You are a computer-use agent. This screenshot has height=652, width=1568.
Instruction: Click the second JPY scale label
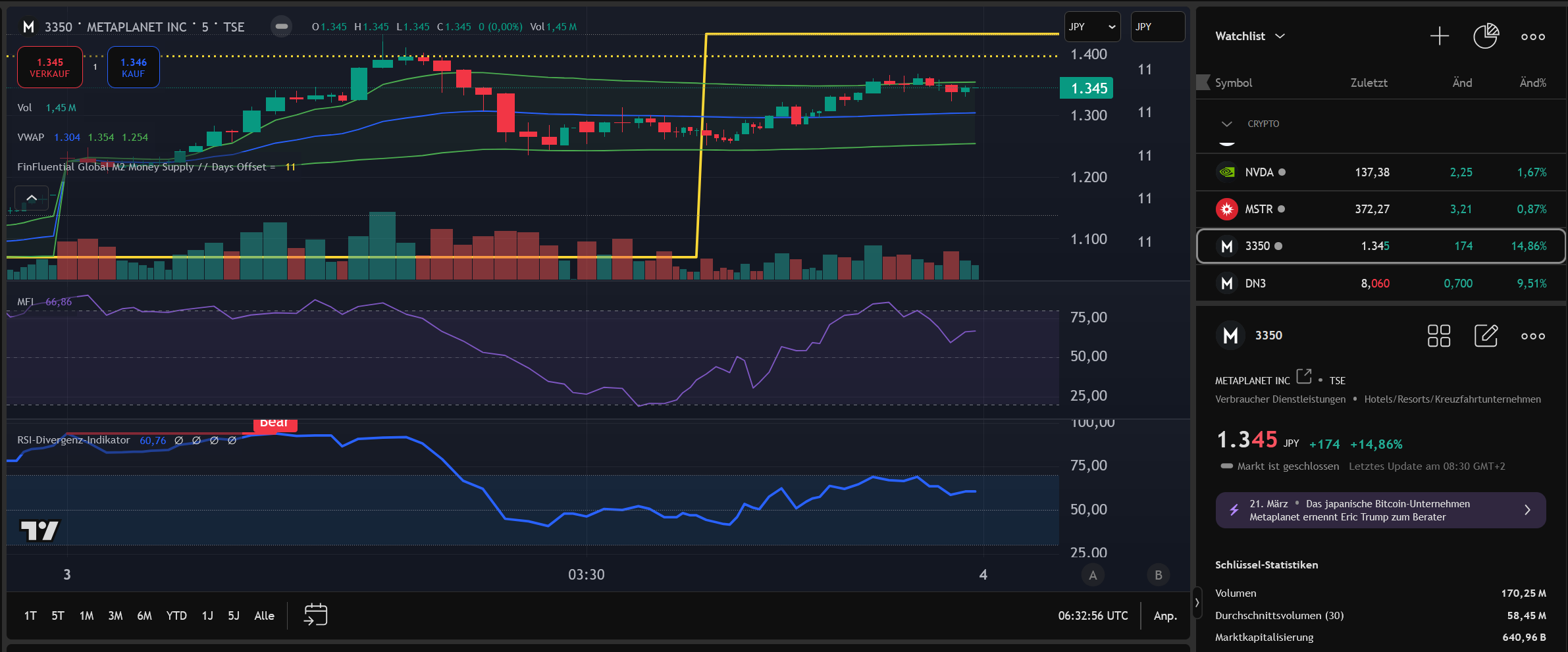[1157, 27]
